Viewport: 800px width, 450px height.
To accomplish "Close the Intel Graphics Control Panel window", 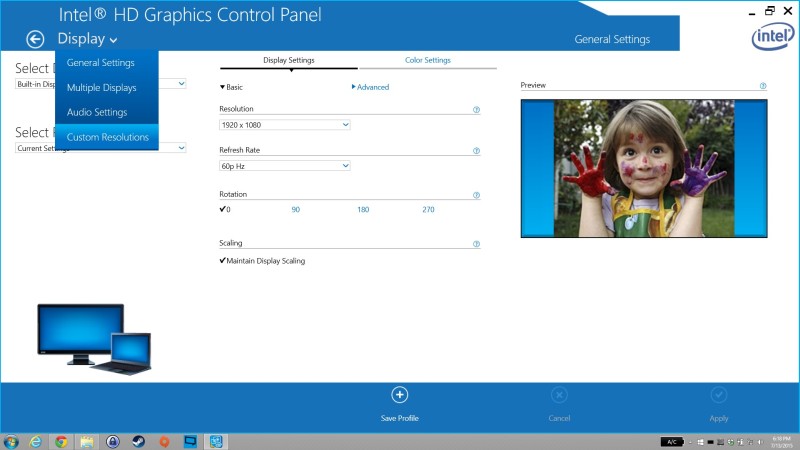I will tap(788, 11).
